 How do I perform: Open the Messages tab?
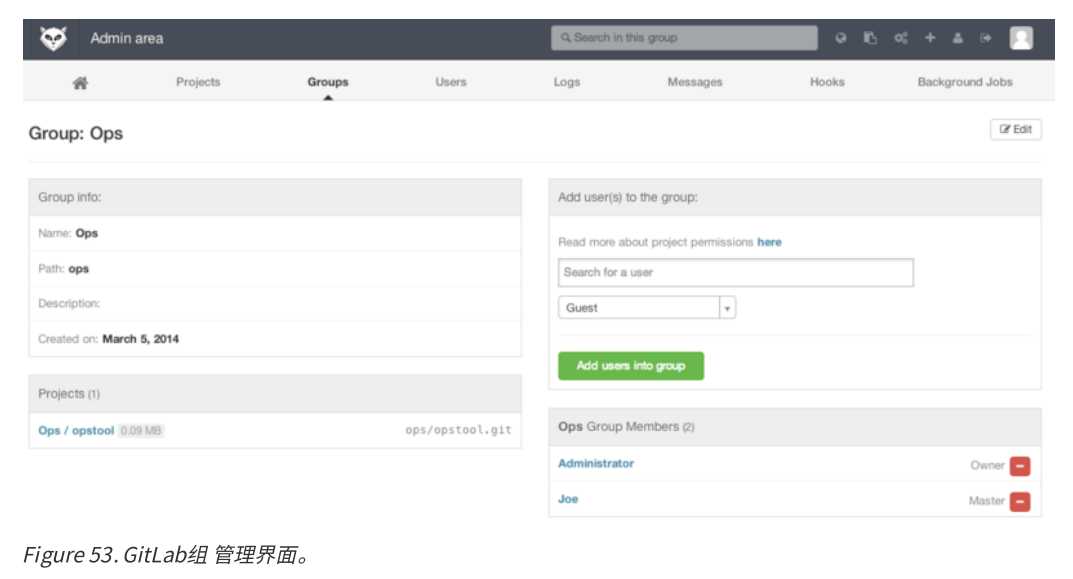click(x=695, y=82)
